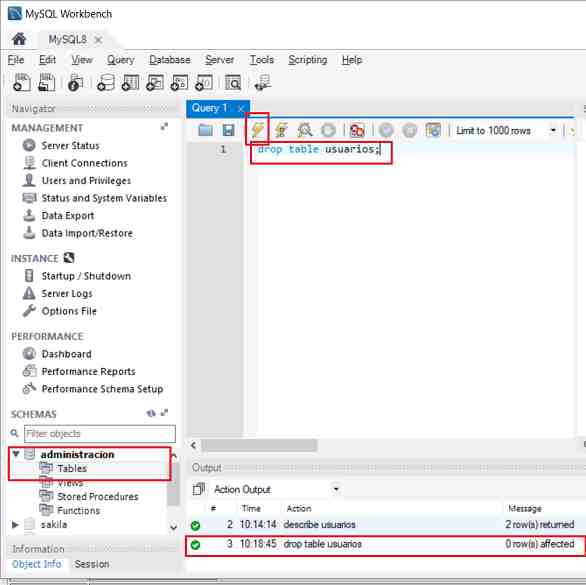Open script file in query editor
Viewport: 586px width, 585px height.
tap(205, 130)
